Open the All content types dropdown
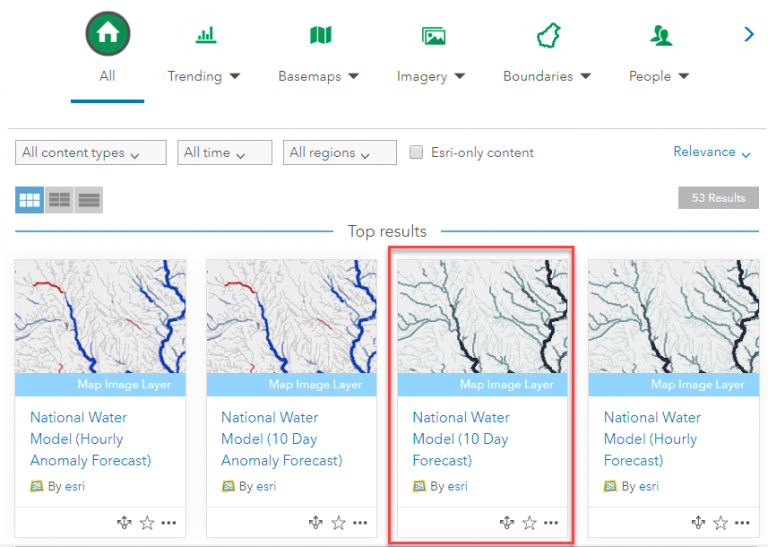 [x=91, y=152]
